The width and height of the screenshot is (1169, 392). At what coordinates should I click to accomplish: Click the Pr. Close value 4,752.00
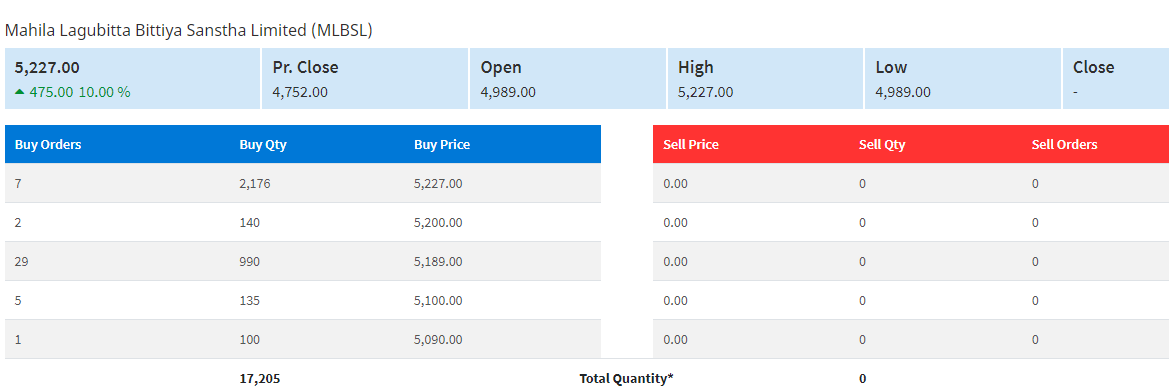(300, 92)
